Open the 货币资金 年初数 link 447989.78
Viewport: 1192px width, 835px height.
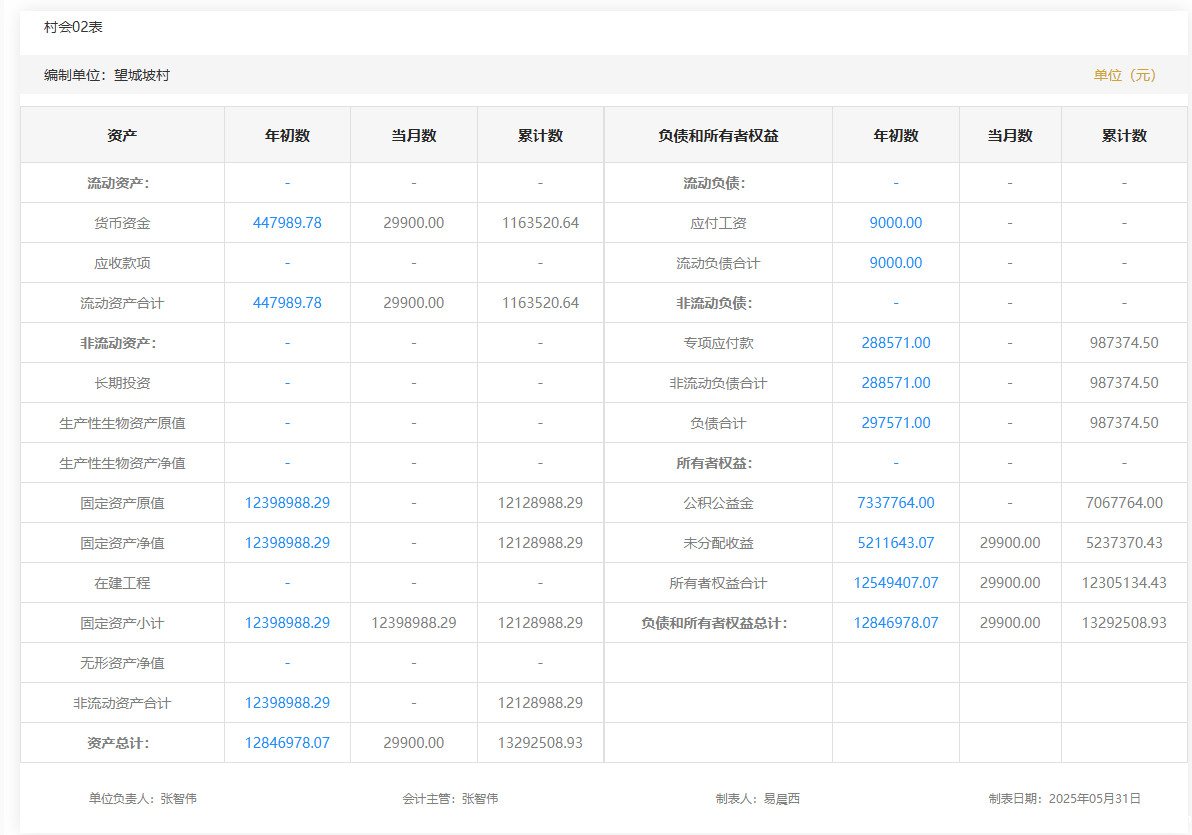tap(287, 223)
